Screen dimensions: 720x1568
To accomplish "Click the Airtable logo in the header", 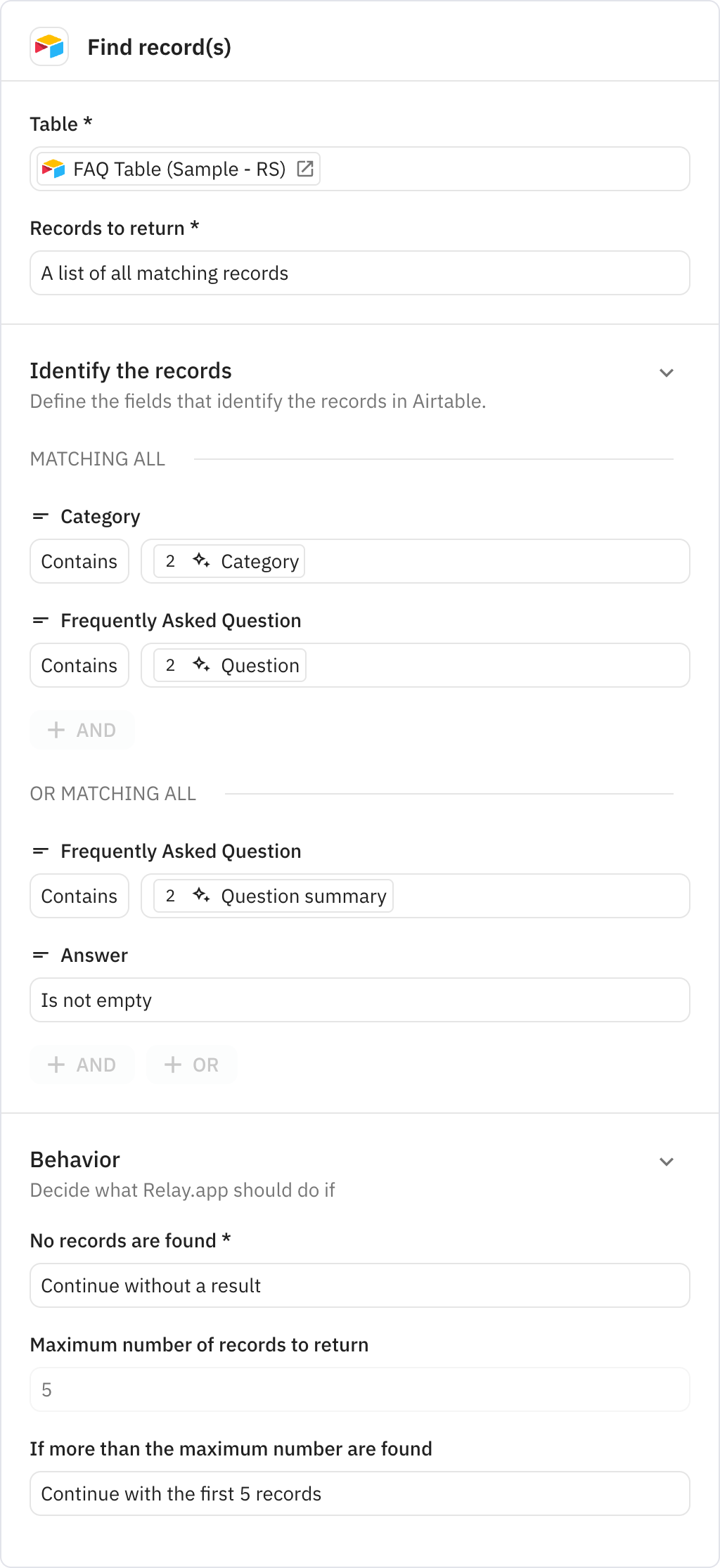I will (49, 47).
